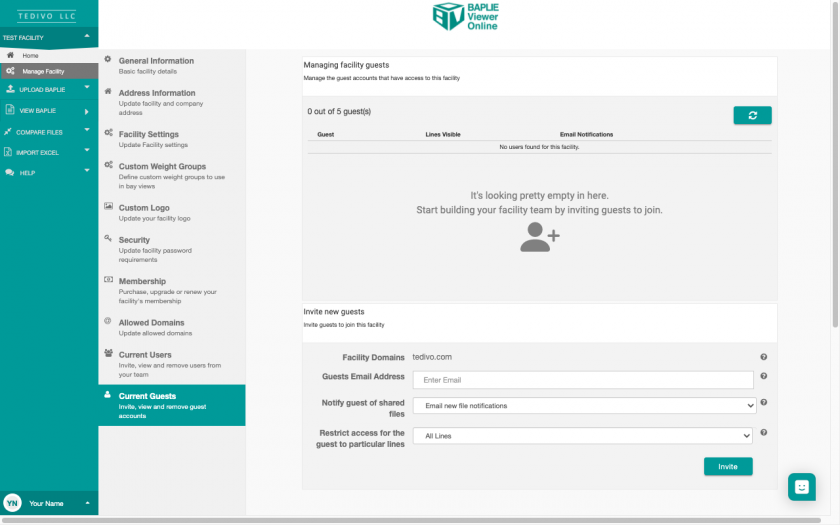Open Allowed Domains section
This screenshot has width=840, height=525.
tap(172, 327)
